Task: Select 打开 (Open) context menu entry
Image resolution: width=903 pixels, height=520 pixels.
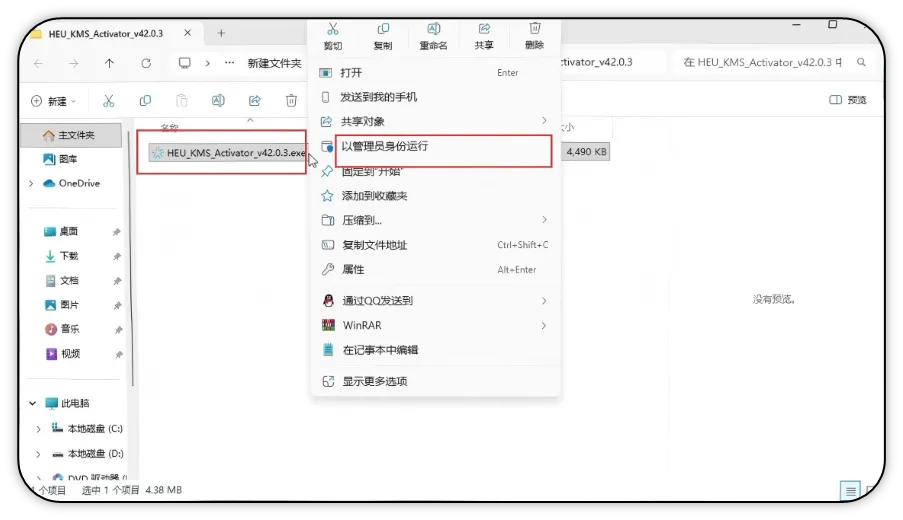Action: tap(435, 73)
